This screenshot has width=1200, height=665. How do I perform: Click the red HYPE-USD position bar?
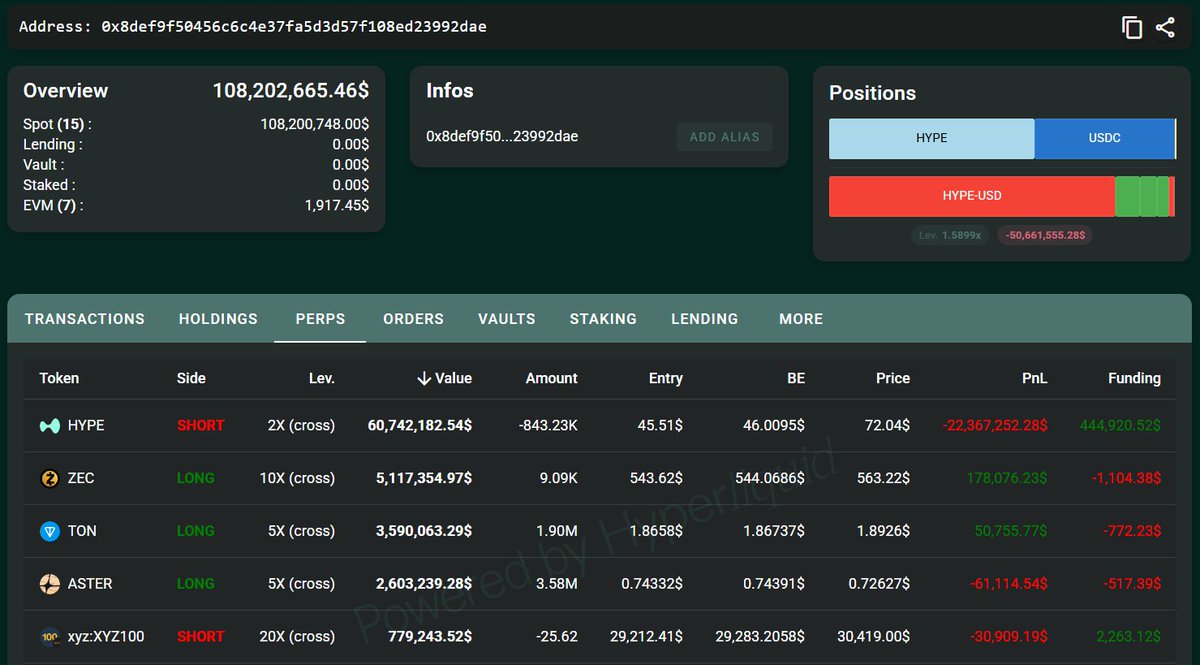coord(972,197)
